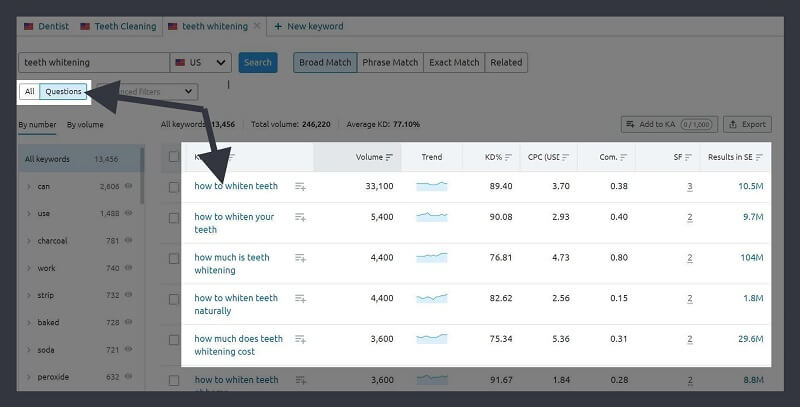Open the Advanced filters dropdown
Screen dimensions: 800x407
tap(147, 91)
